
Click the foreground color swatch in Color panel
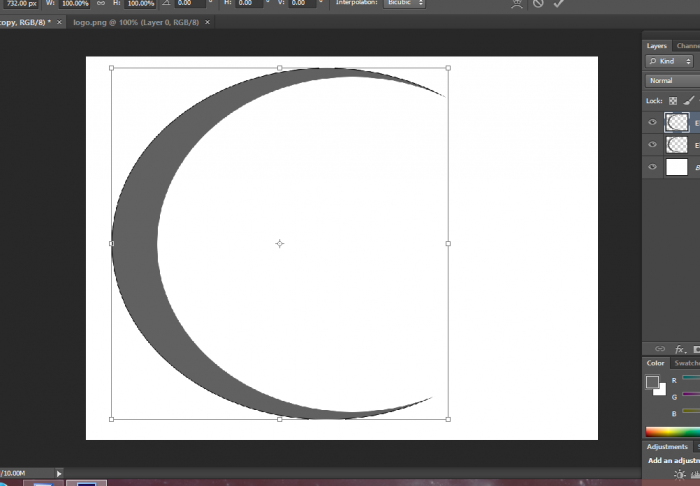(x=652, y=382)
